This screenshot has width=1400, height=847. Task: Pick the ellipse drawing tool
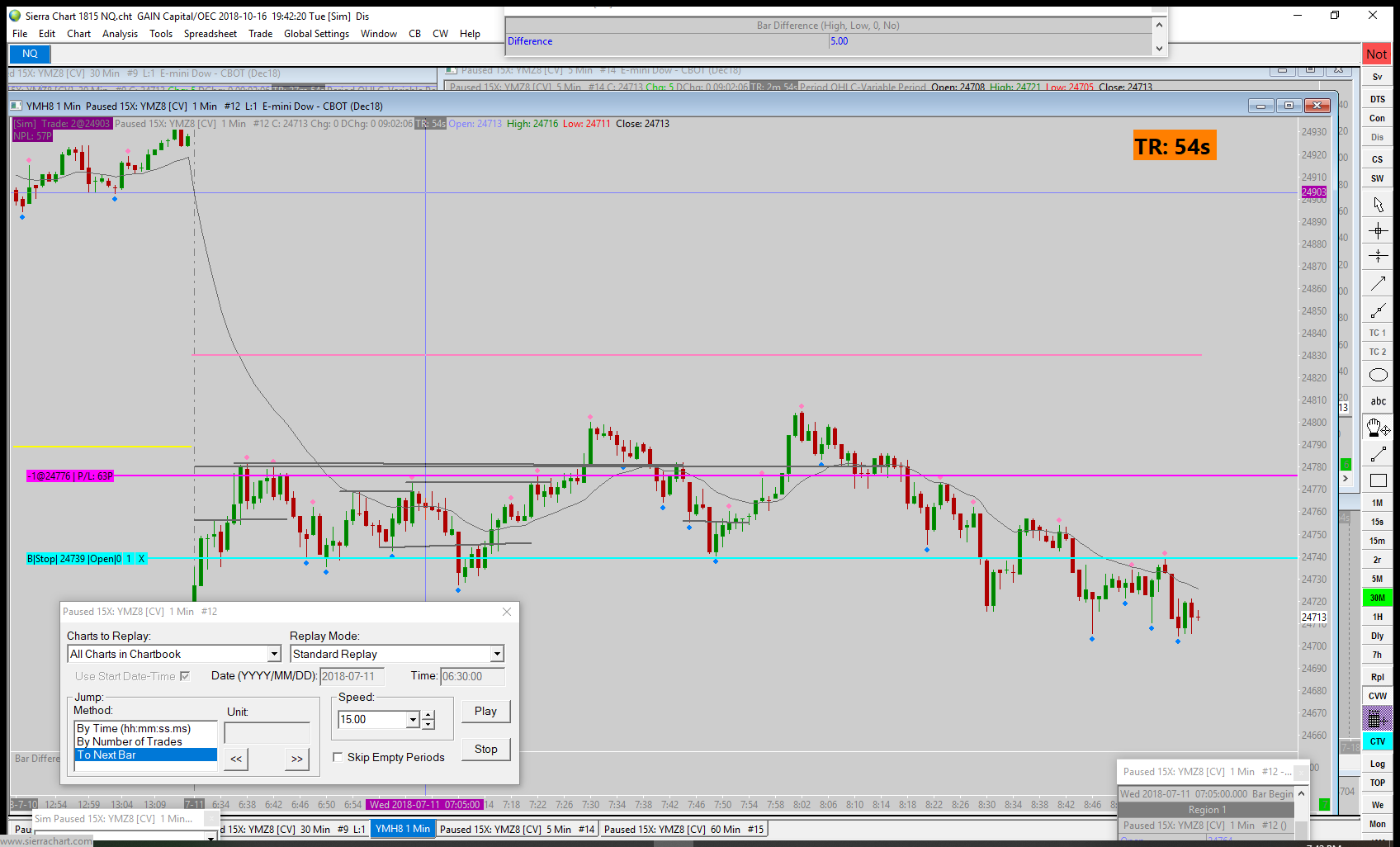point(1378,375)
